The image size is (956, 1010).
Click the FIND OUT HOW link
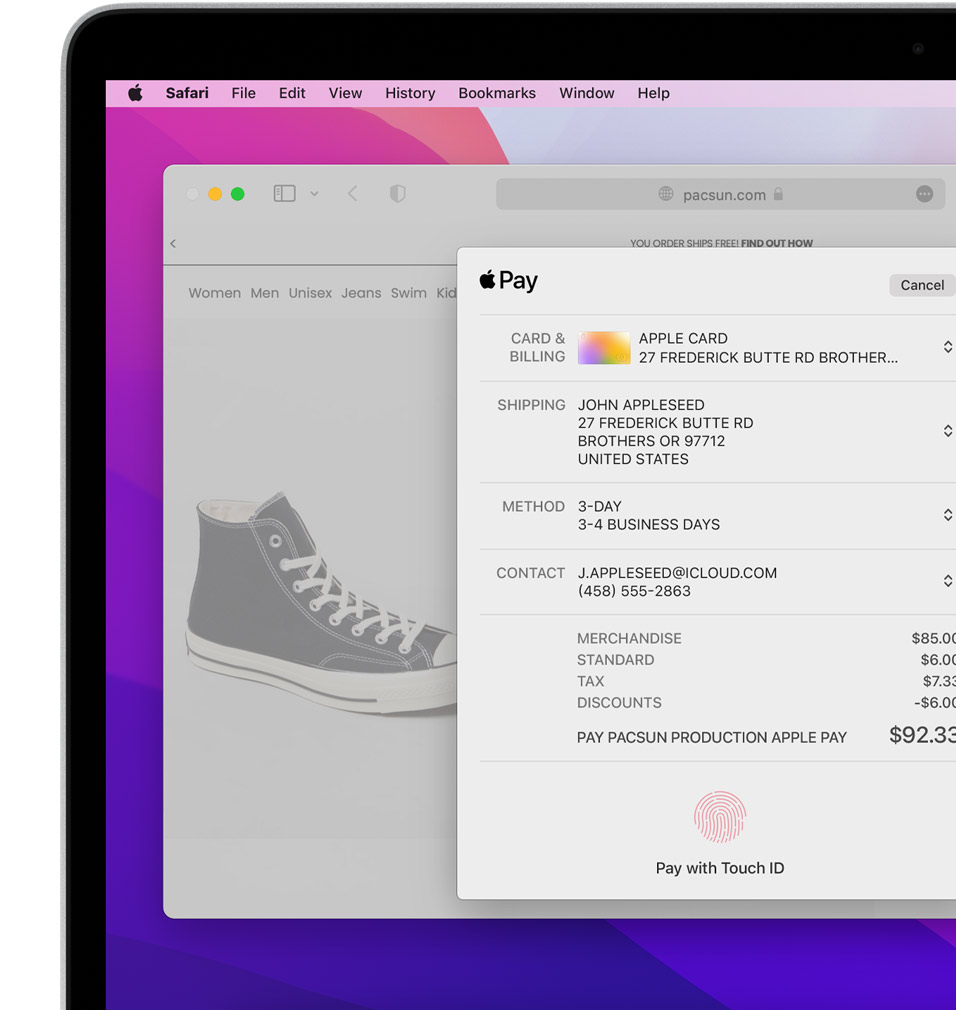777,243
